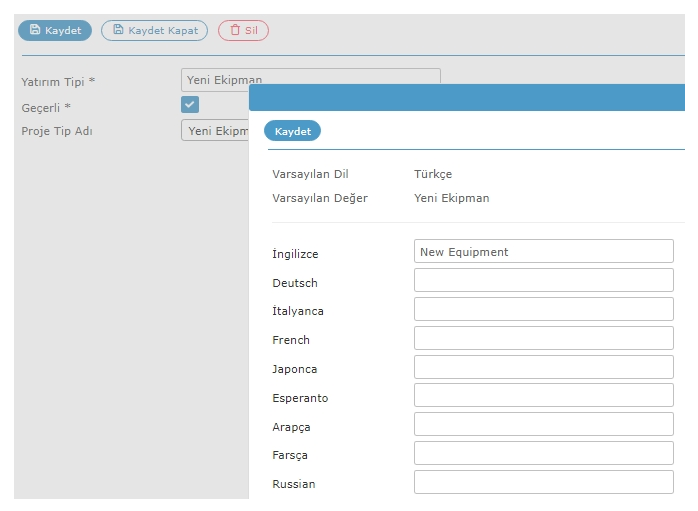Screen dimensions: 698x511
Task: Focus the Russian translation field
Action: [544, 483]
